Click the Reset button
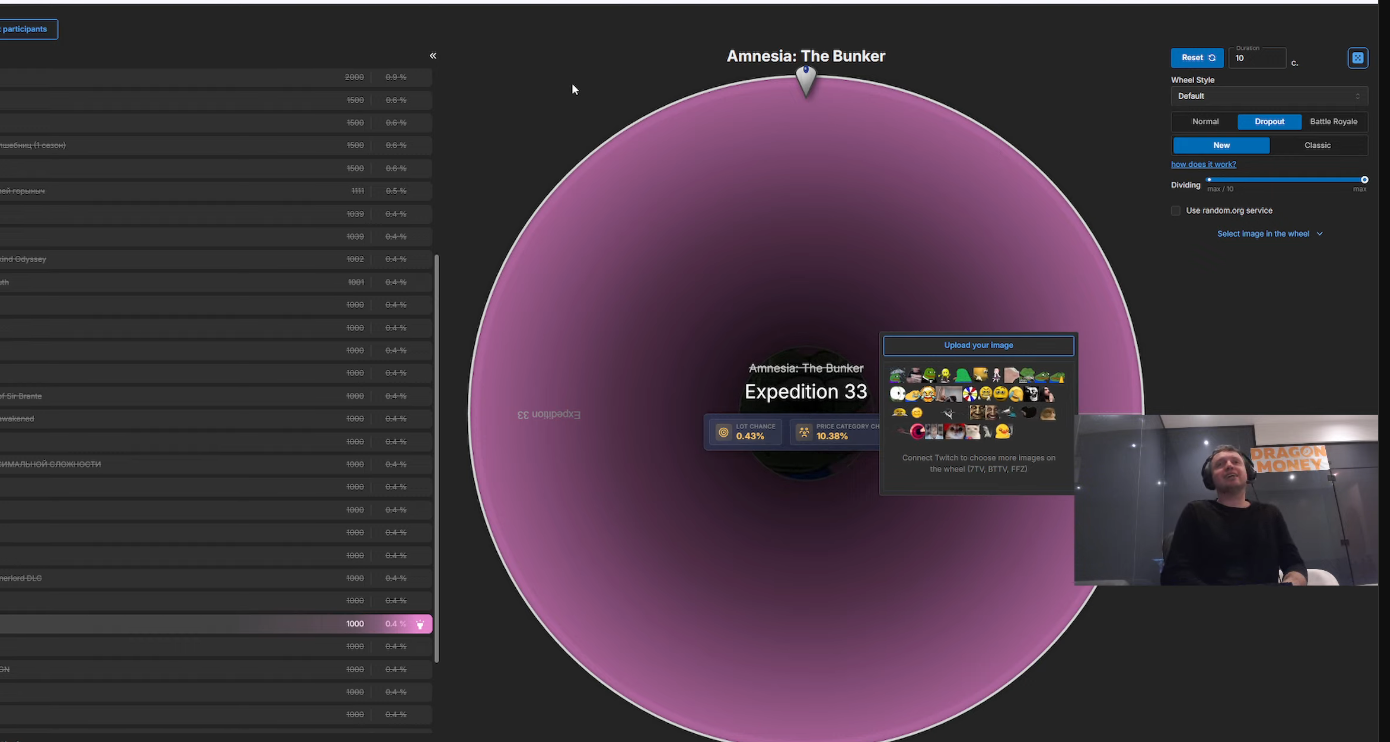 [1197, 58]
